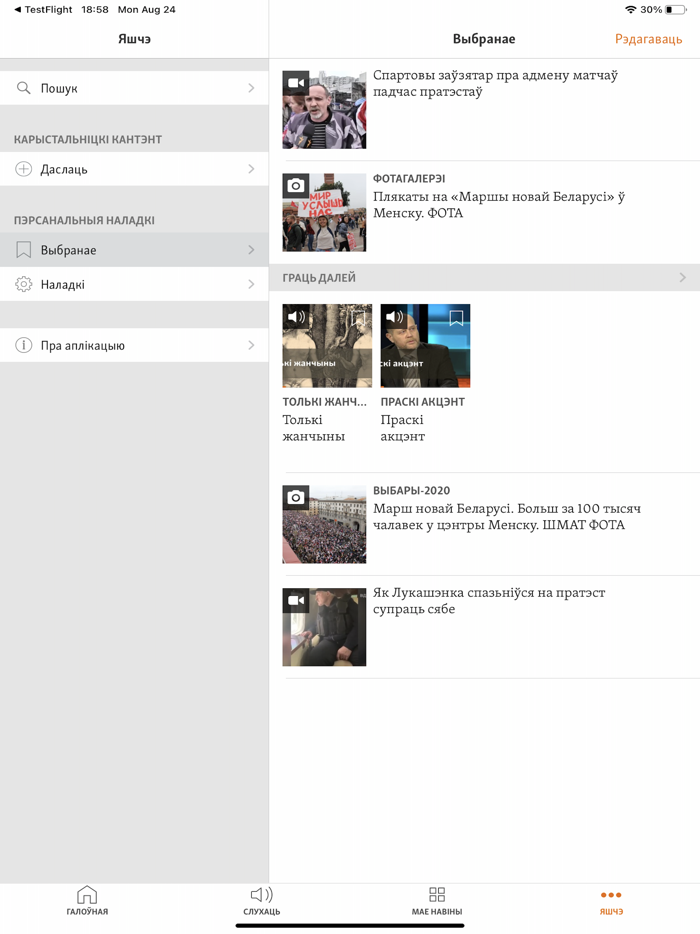Open Пра аплікацыю menu item
Screen dimensions: 700x934
coord(134,345)
